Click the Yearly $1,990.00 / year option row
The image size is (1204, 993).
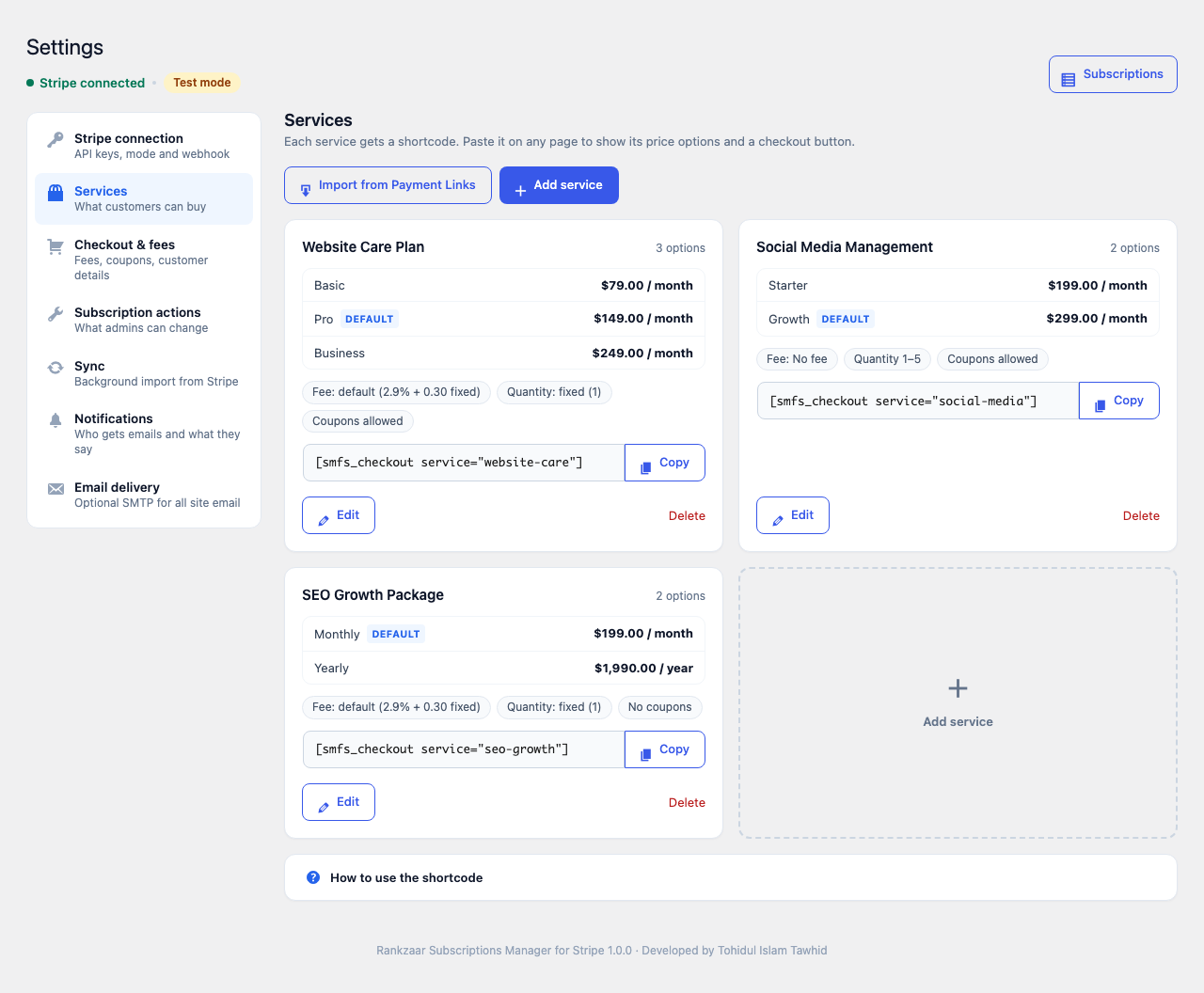[503, 669]
